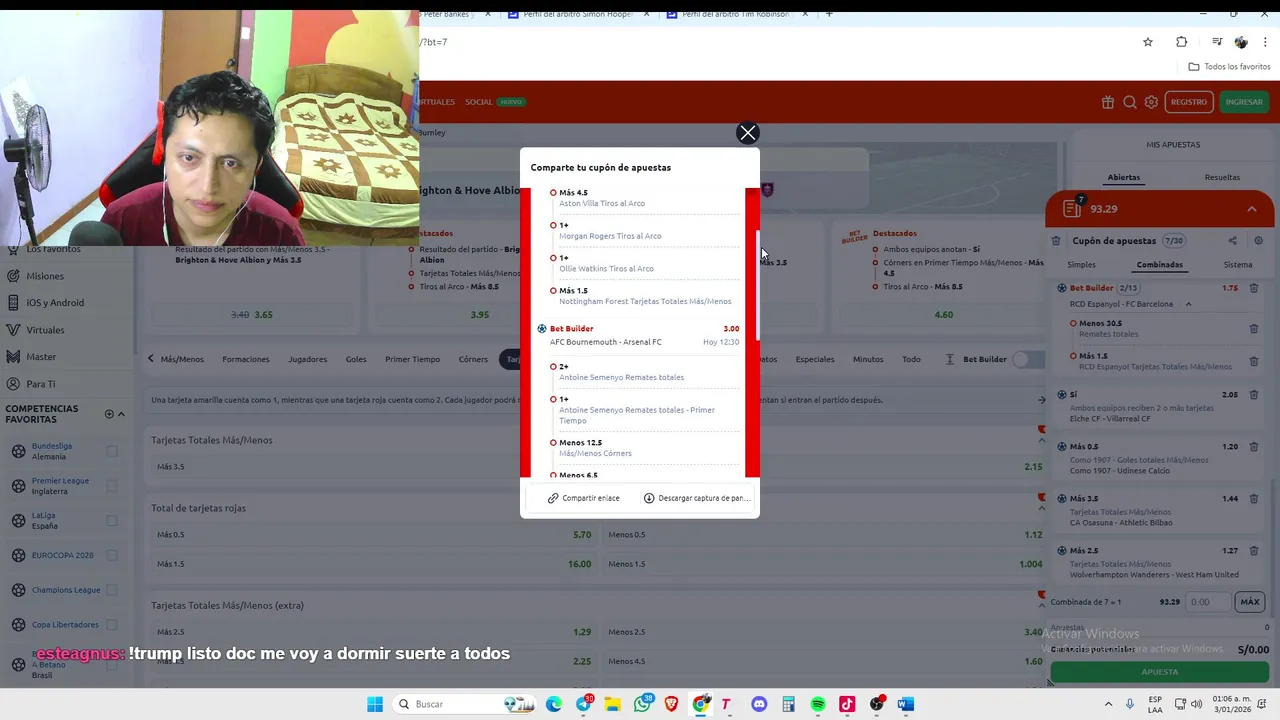Click the bet slip icon beside 93.29
The image size is (1280, 720).
[1072, 208]
